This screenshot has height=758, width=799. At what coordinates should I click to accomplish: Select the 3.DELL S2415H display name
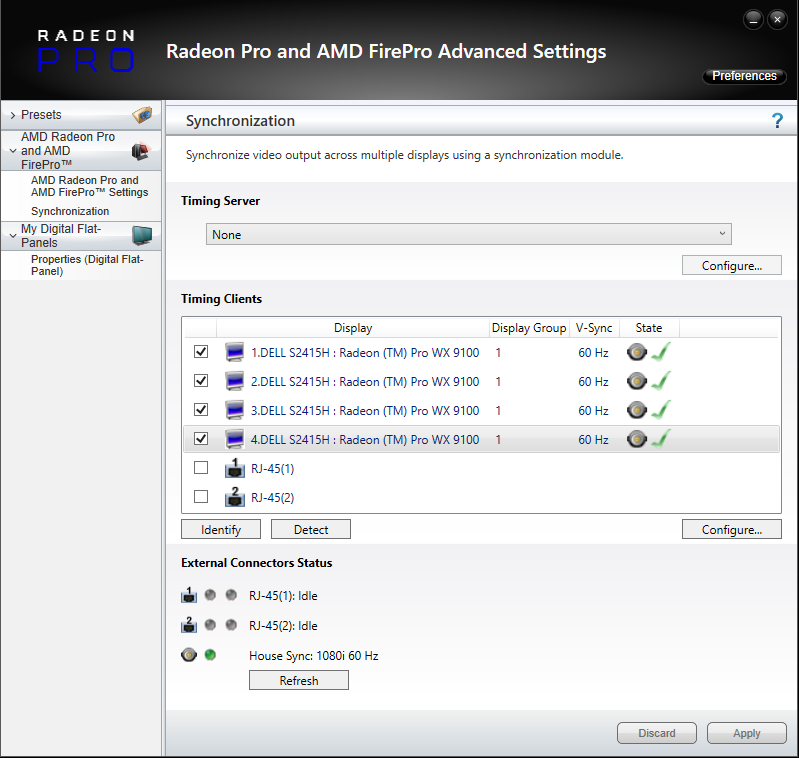[365, 411]
